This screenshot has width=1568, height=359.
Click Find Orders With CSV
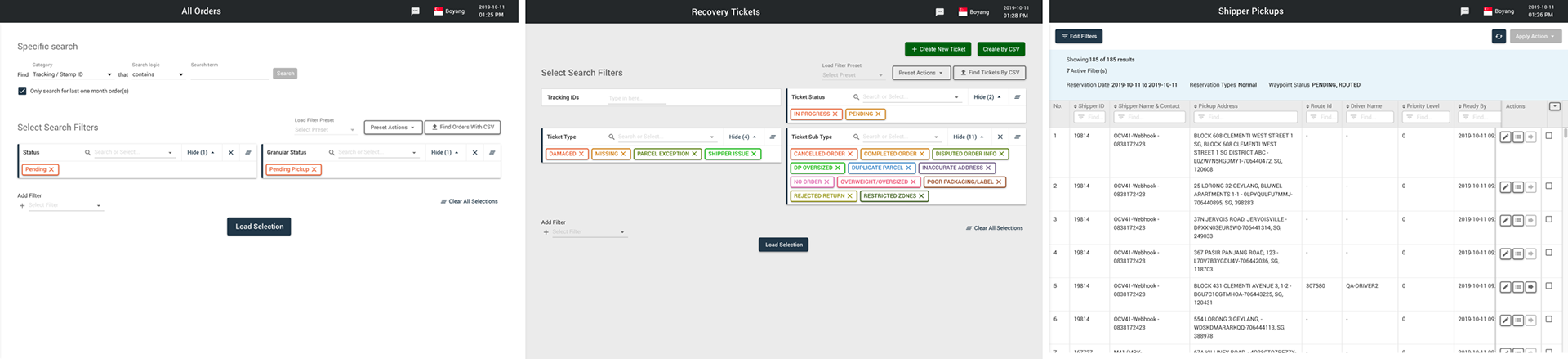(462, 127)
